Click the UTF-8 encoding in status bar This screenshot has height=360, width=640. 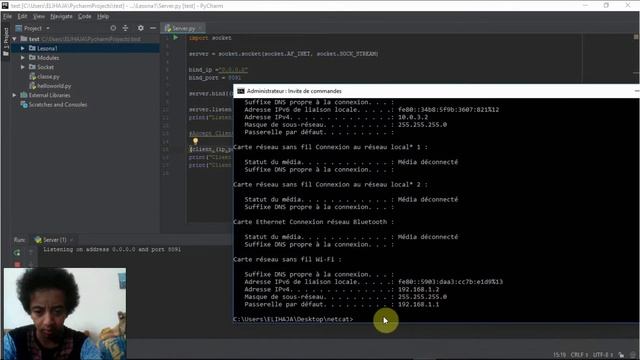603,355
